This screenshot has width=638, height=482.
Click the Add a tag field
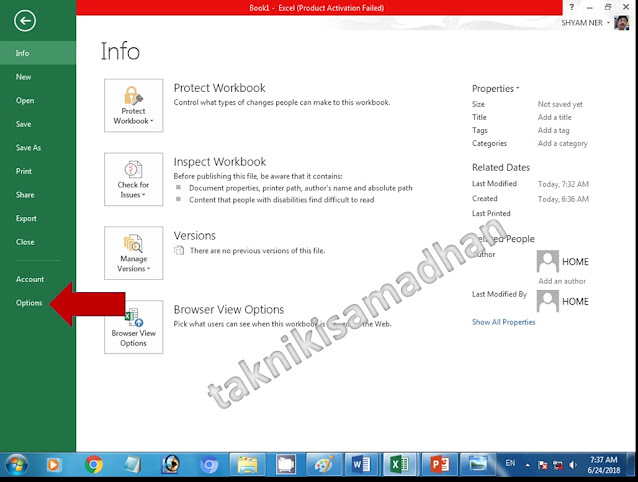pos(553,130)
